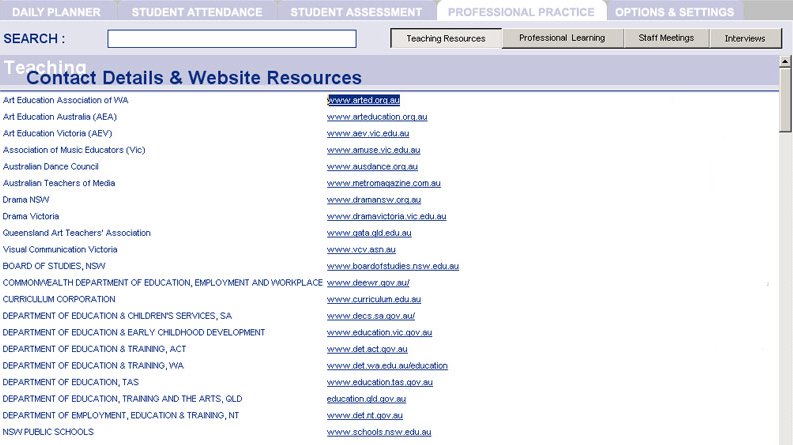Open the Staff Meetings section
Viewport: 793px width, 445px height.
pos(666,38)
